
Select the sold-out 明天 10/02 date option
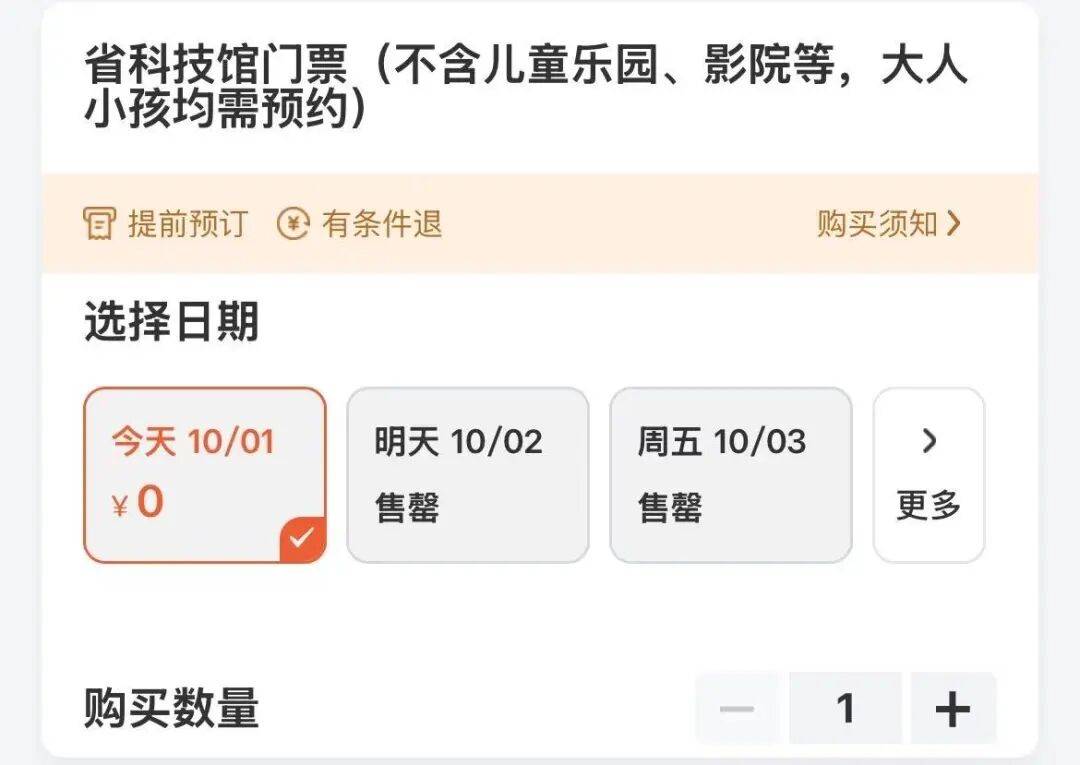(466, 472)
